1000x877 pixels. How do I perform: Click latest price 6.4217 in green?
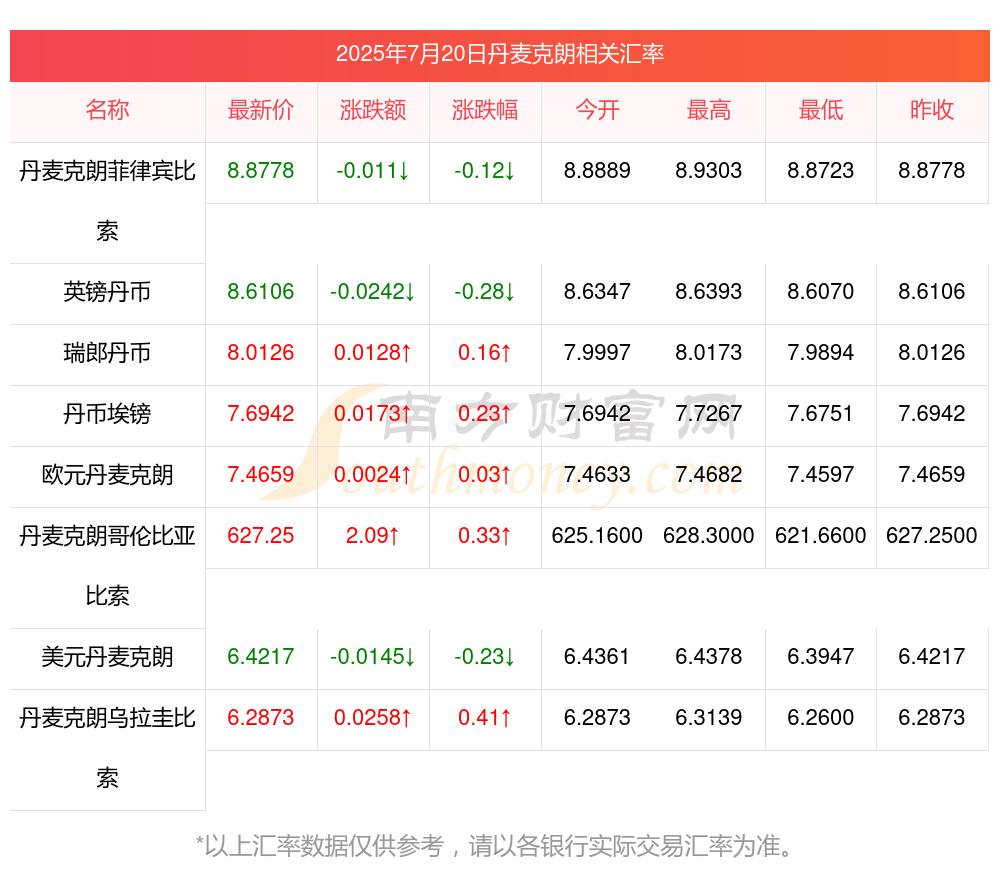tap(261, 657)
